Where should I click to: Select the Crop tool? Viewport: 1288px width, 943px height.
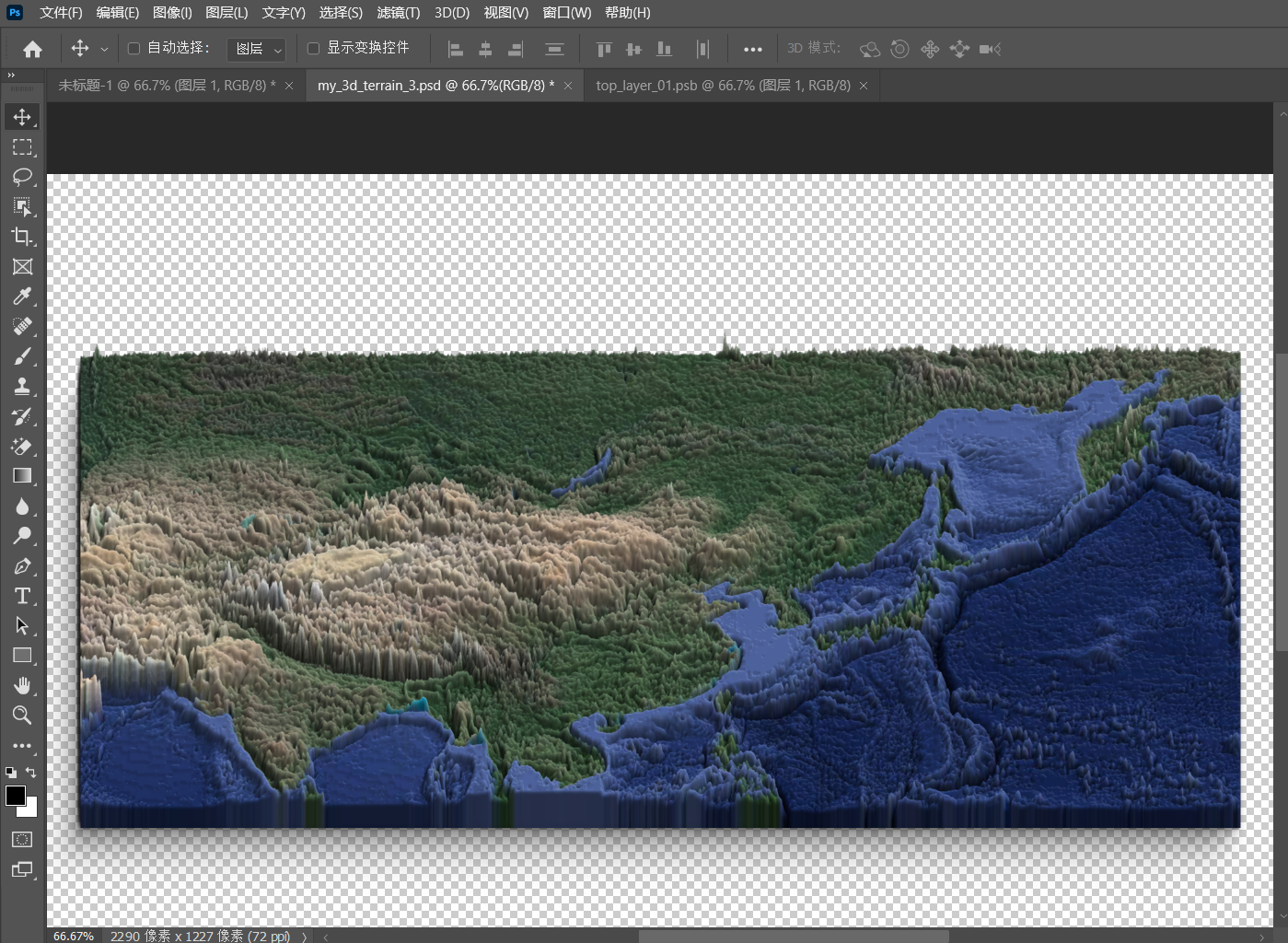[x=22, y=237]
